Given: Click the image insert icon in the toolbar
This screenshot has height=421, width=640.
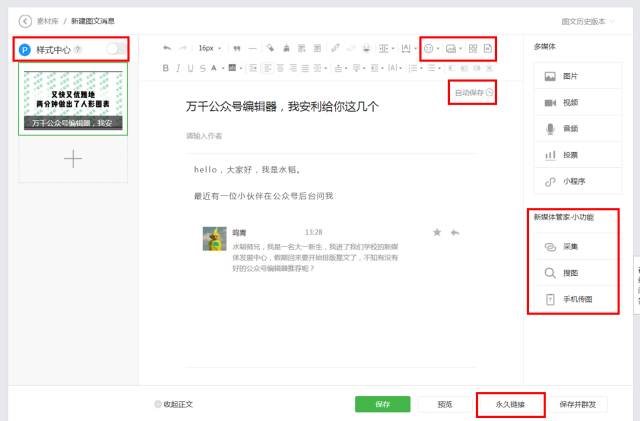Looking at the screenshot, I should click(x=451, y=49).
